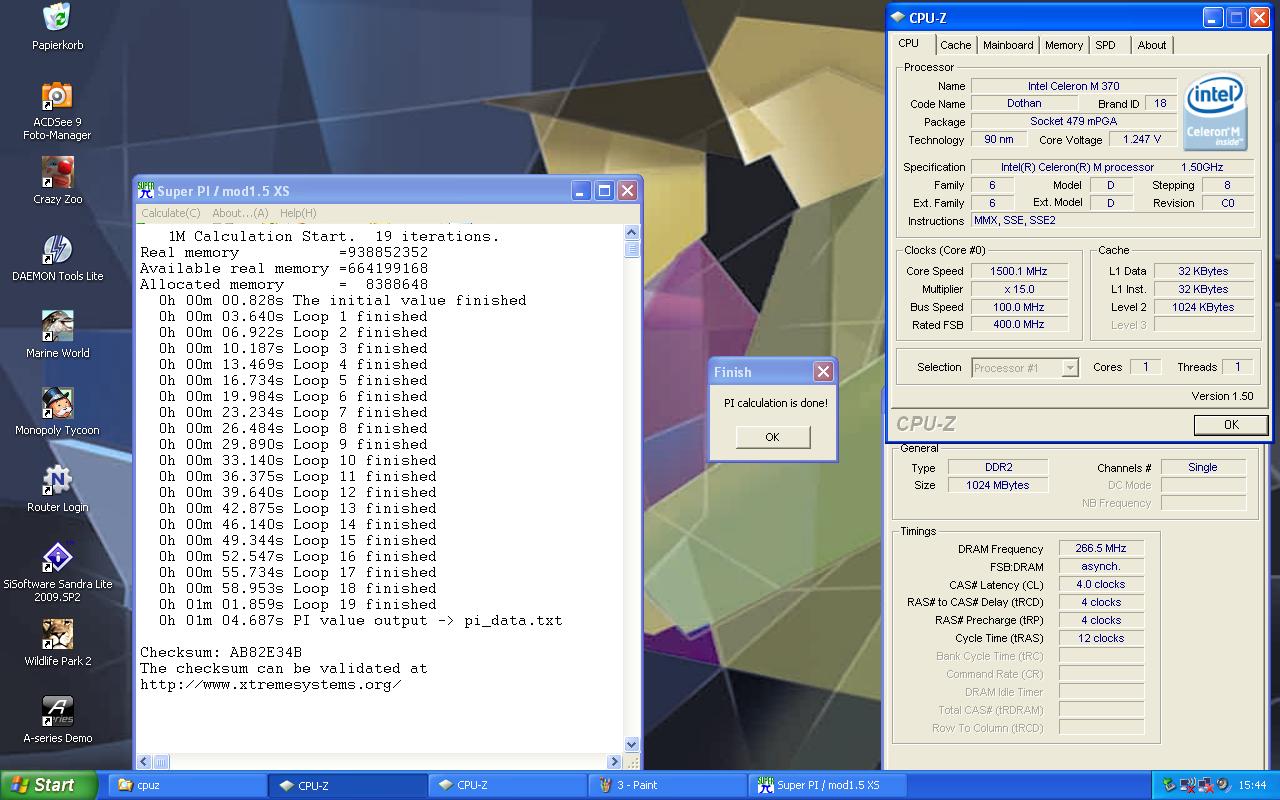
Task: Switch to the Memory tab in CPU-Z
Action: point(1064,45)
